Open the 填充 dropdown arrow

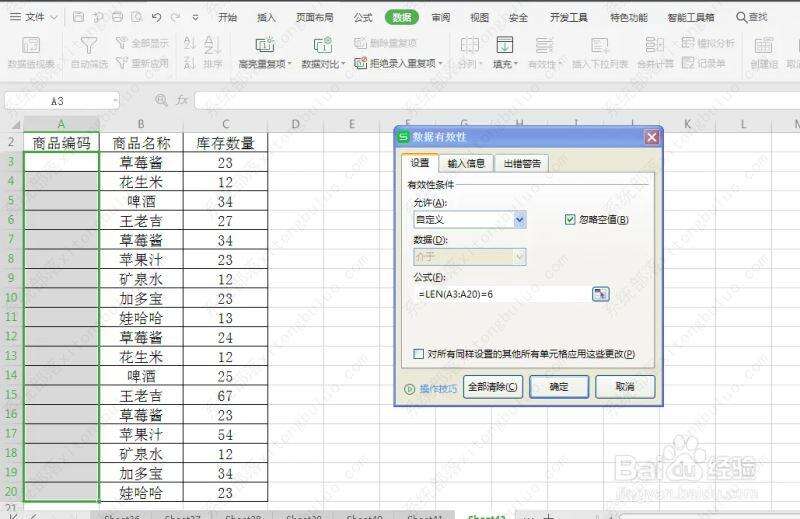point(516,64)
